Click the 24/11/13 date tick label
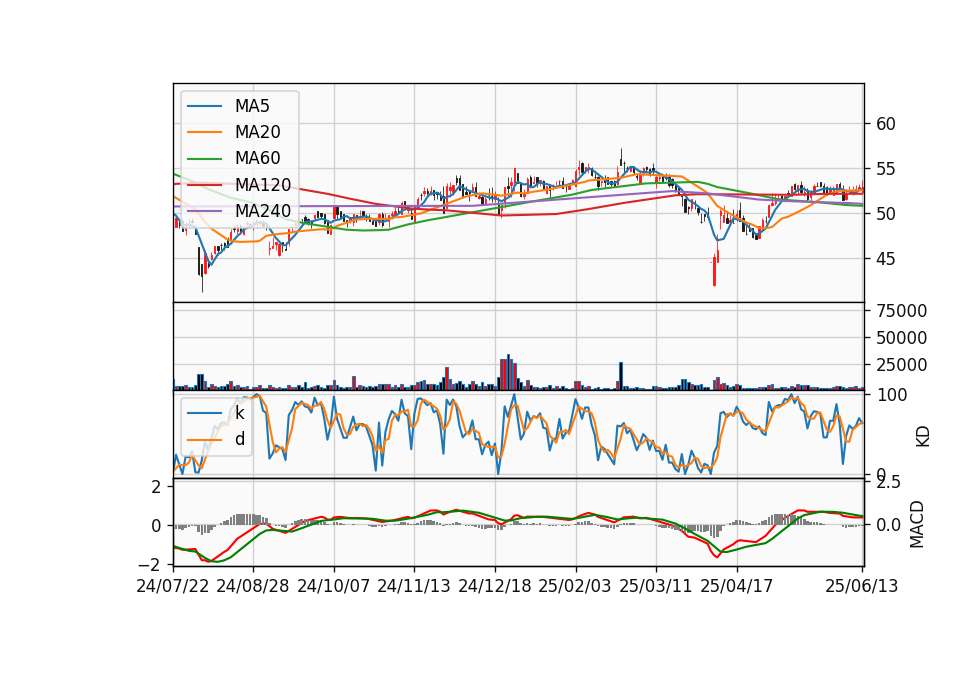This screenshot has height=690, width=960. [414, 586]
